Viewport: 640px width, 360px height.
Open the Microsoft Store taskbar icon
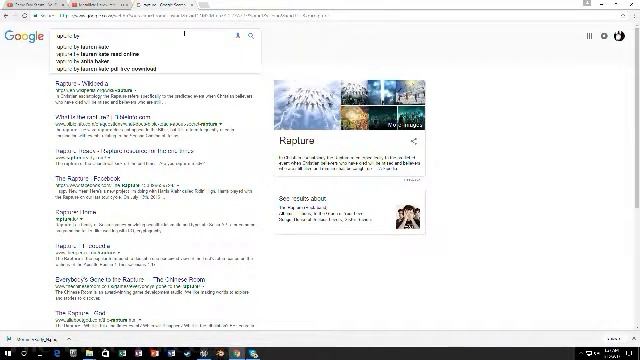[x=105, y=353]
